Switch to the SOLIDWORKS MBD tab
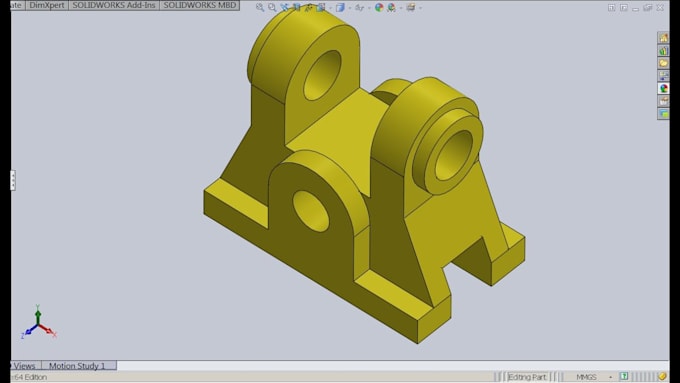 coord(199,5)
